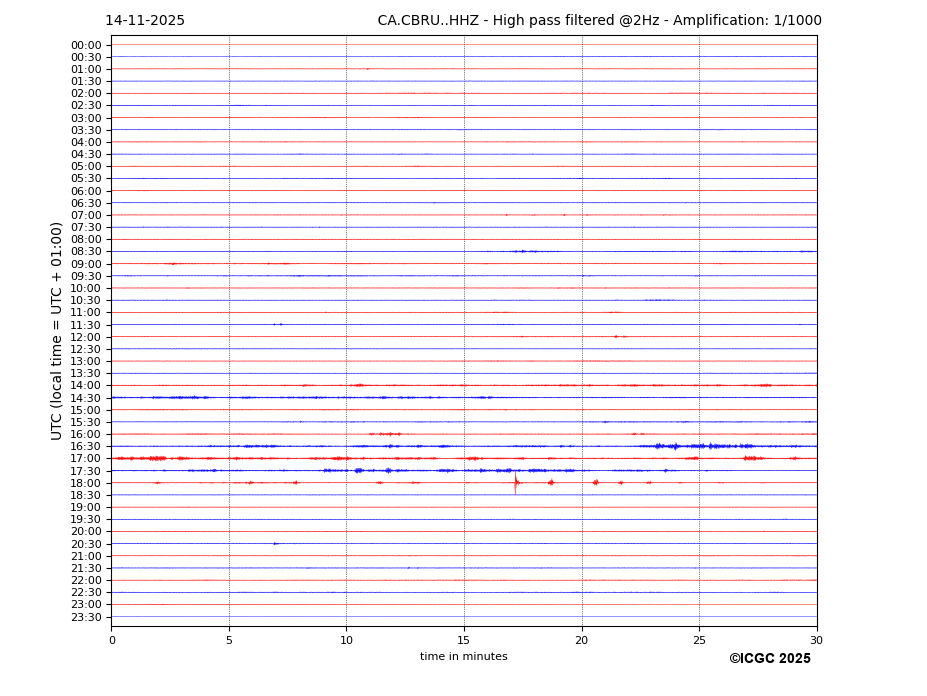Click the 14-11-2025 date label
This screenshot has width=927, height=696.
point(145,21)
